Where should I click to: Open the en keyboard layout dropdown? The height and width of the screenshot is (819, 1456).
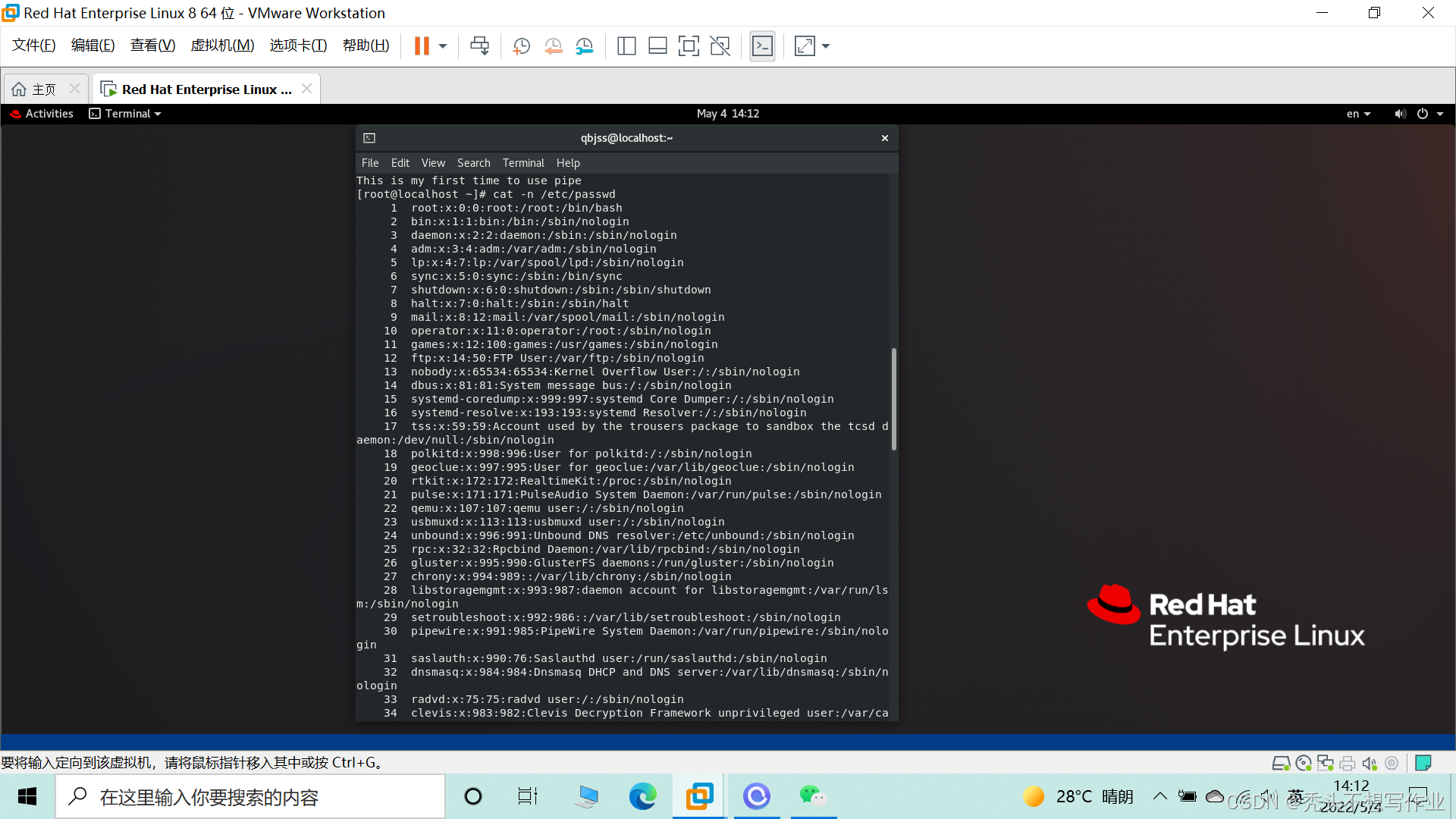1359,114
